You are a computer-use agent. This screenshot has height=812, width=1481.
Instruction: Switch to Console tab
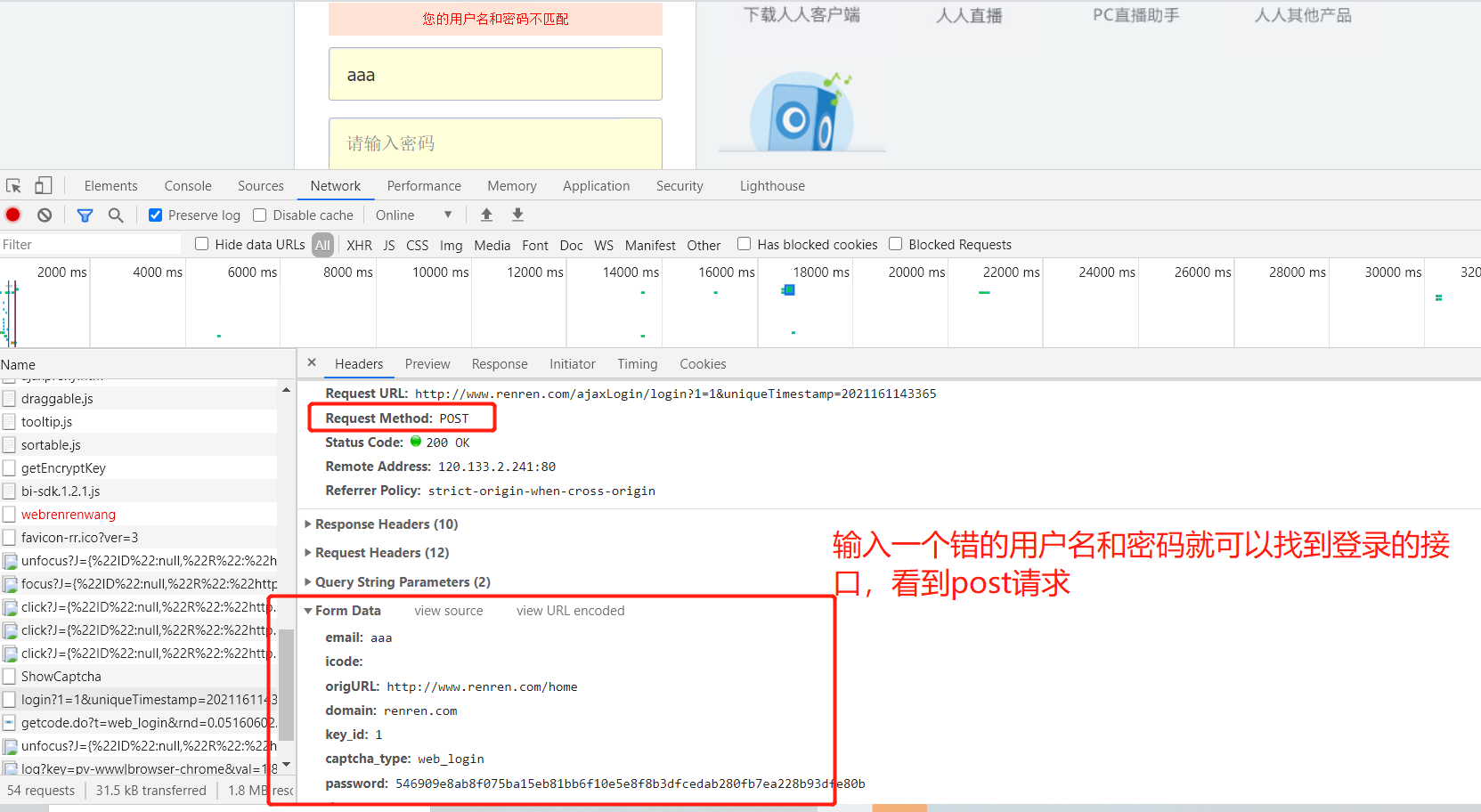(188, 186)
